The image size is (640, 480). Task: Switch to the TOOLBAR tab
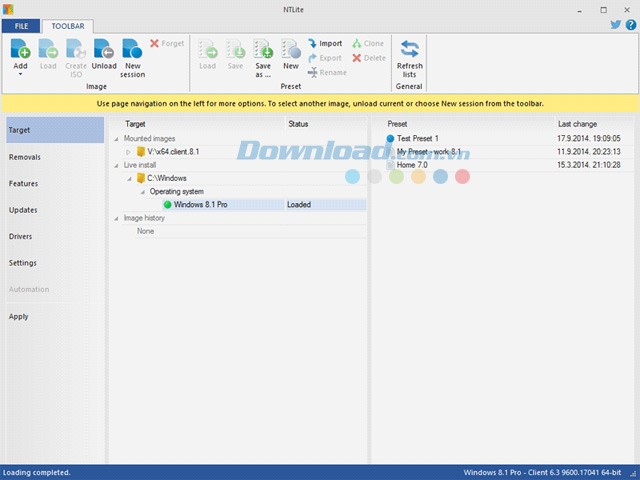(67, 25)
